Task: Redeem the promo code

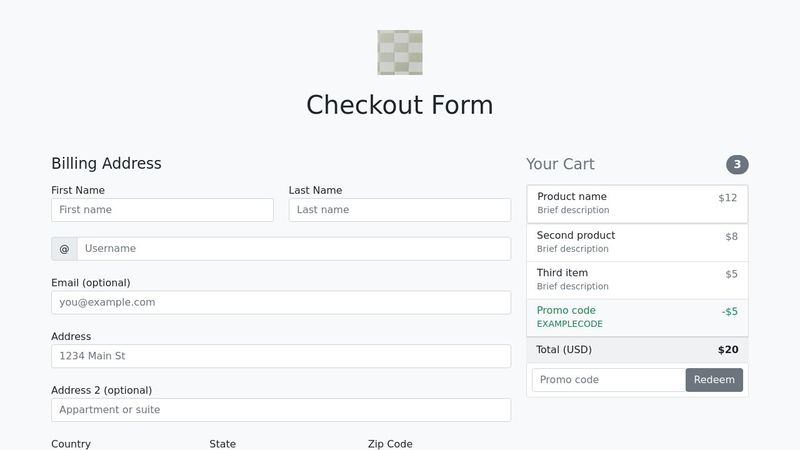Action: (714, 380)
